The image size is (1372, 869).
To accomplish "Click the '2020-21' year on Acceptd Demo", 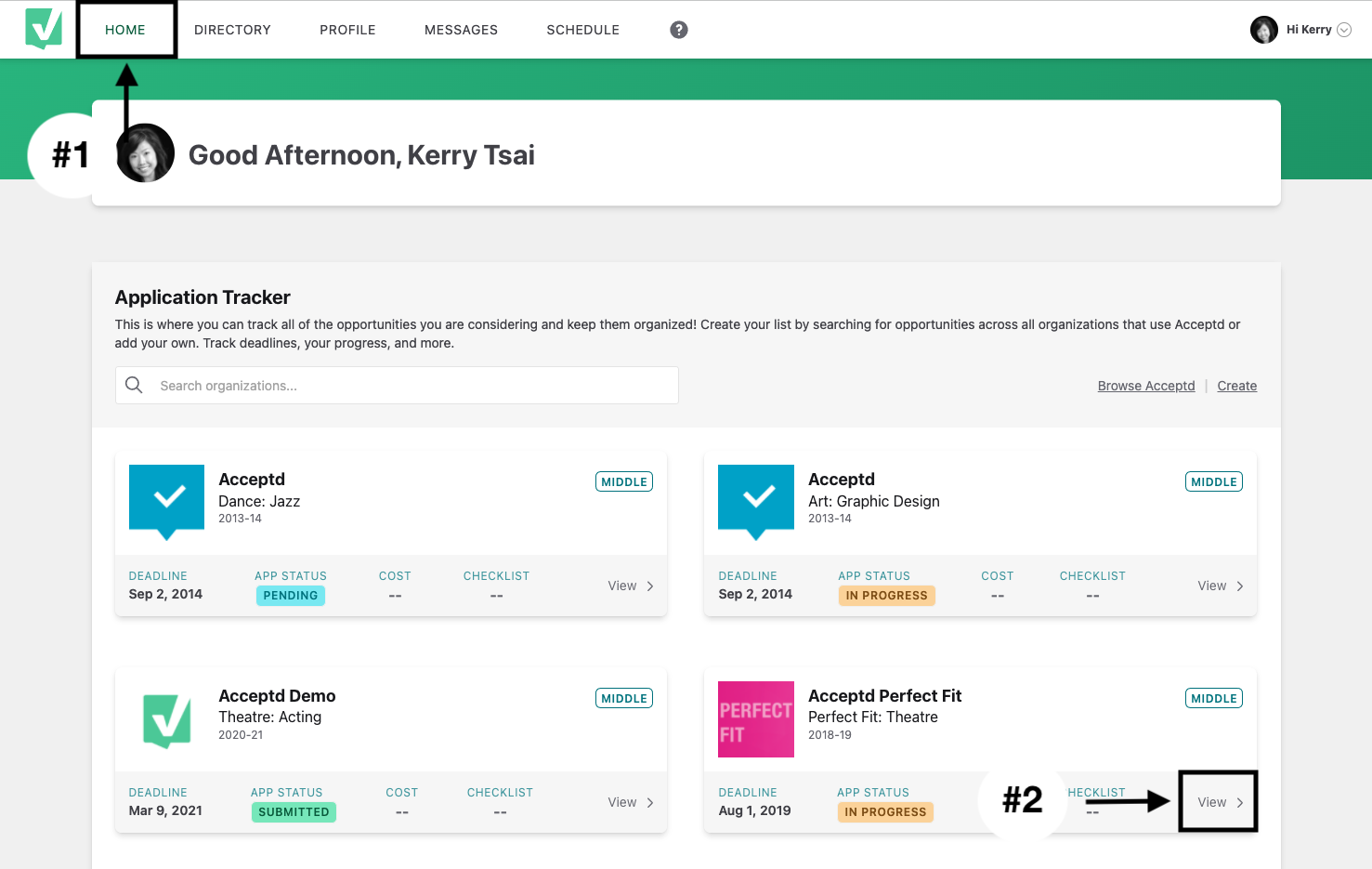I will (241, 735).
